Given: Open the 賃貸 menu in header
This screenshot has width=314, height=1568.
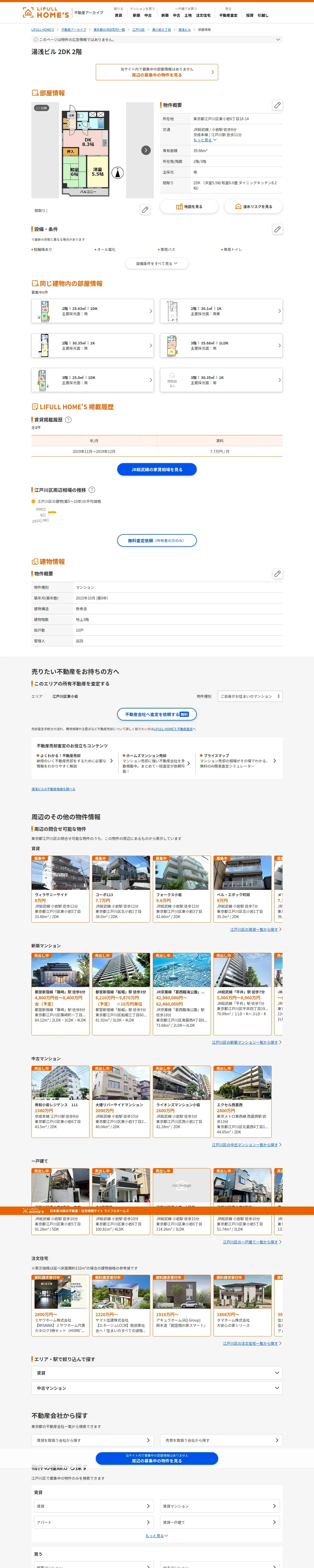Looking at the screenshot, I should [x=118, y=15].
